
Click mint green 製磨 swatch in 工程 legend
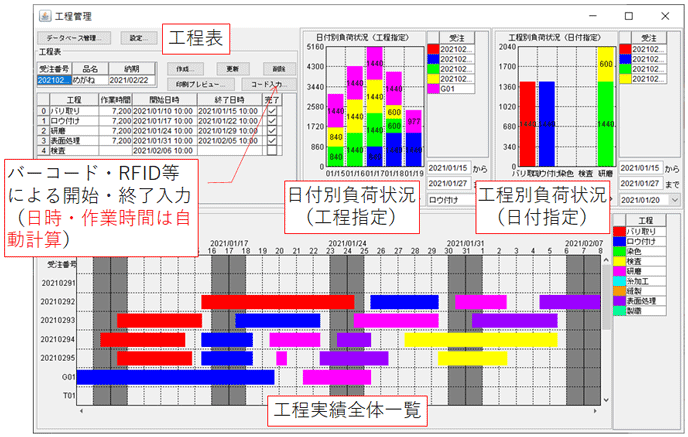tap(619, 311)
